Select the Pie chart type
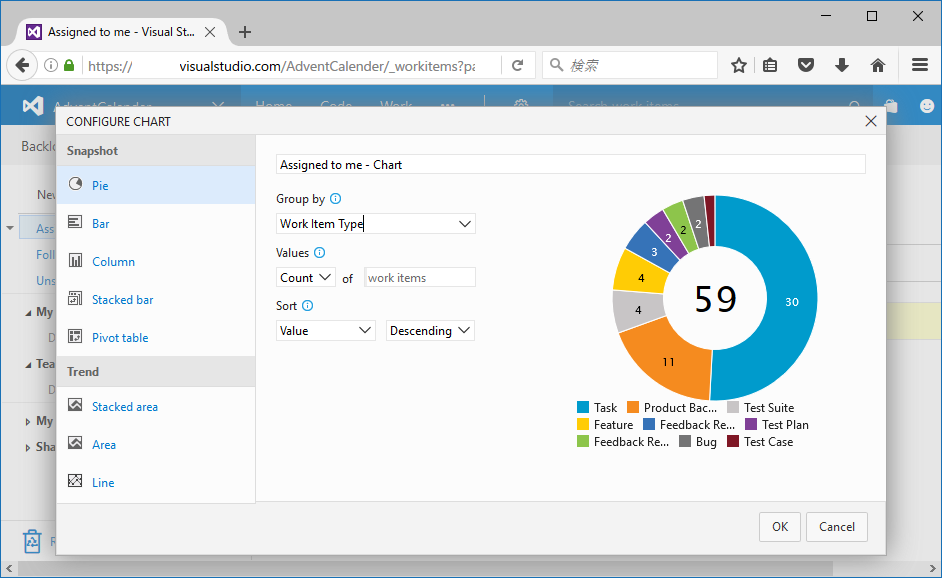 pos(156,185)
